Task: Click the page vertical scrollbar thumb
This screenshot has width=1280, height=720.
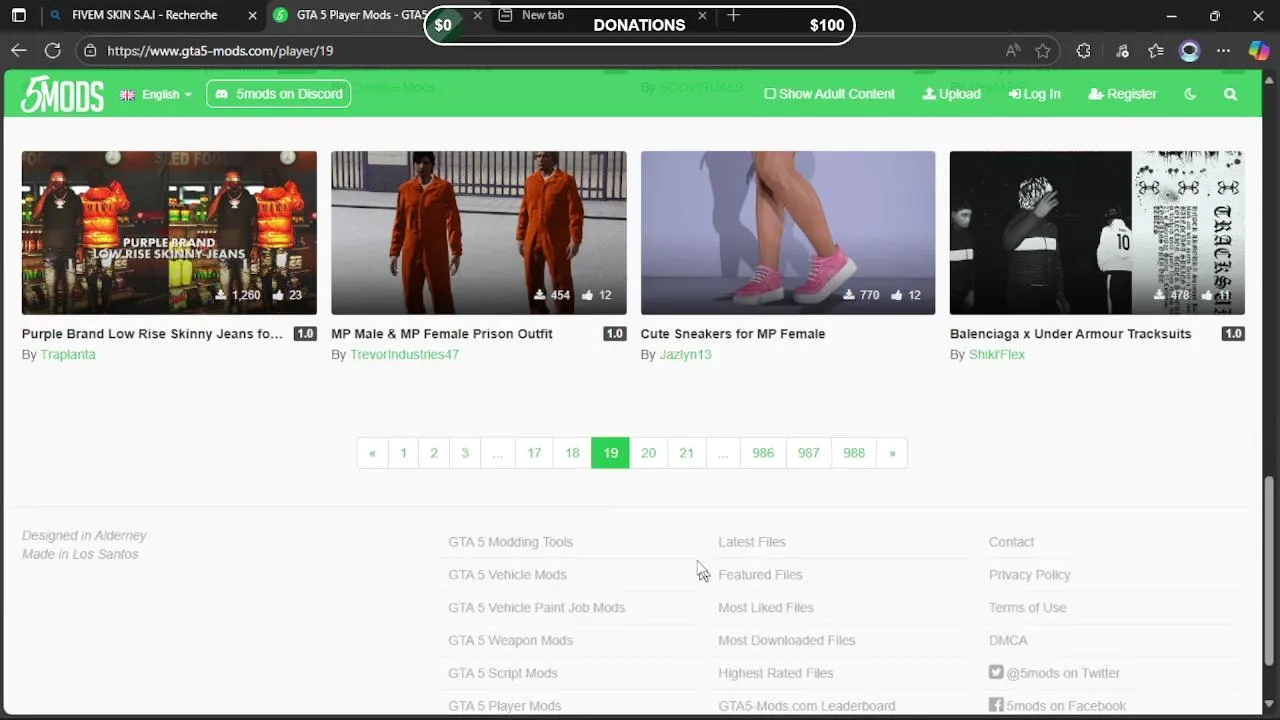Action: pyautogui.click(x=1269, y=571)
